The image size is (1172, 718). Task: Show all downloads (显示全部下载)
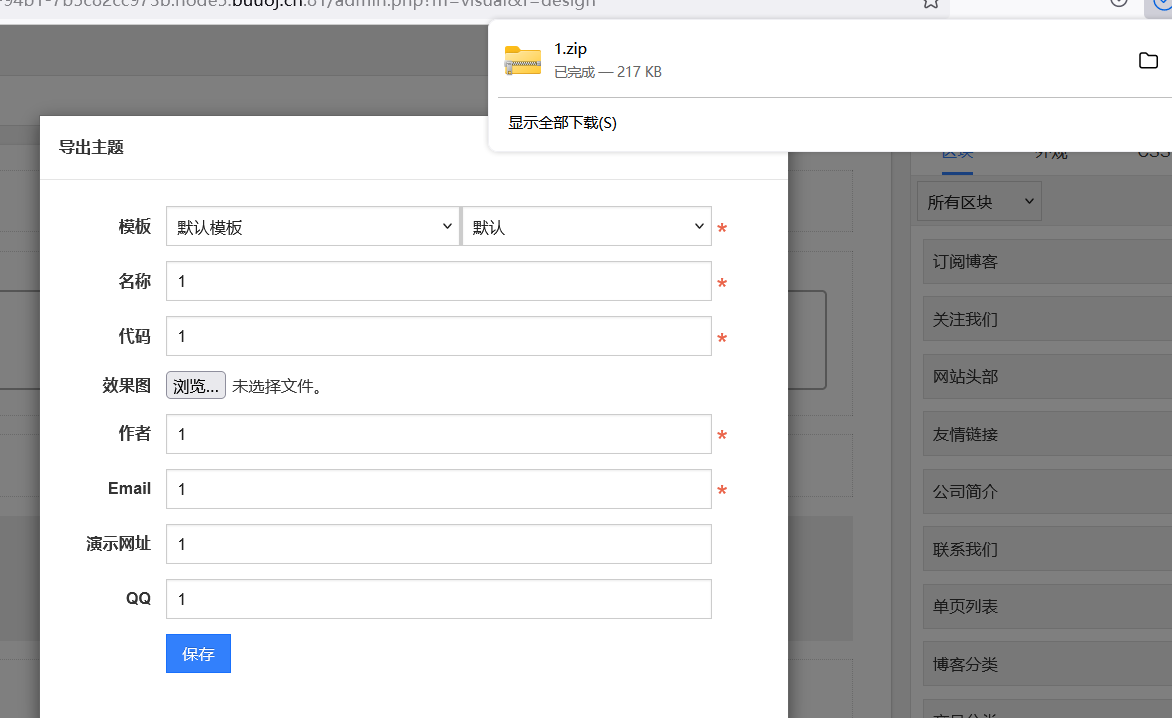[562, 123]
